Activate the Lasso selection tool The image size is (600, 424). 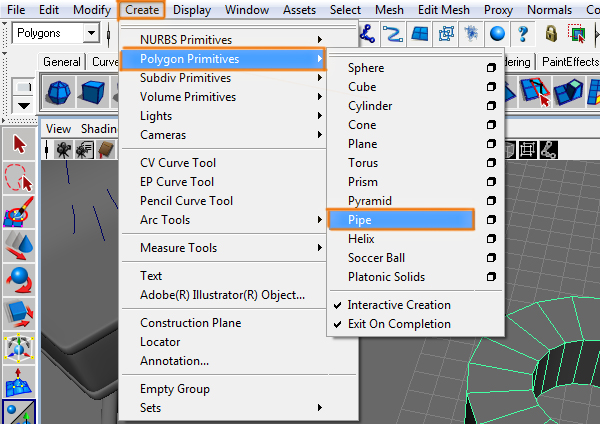[x=19, y=178]
